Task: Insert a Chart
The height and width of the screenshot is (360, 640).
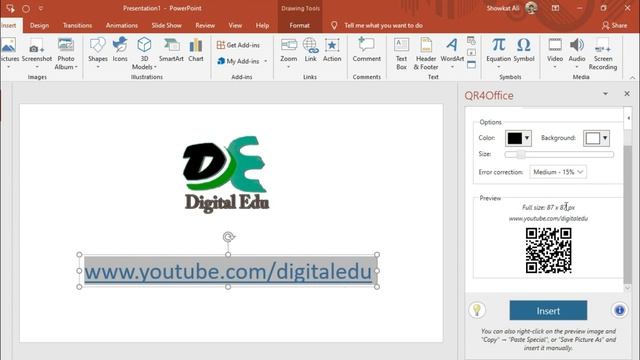Action: point(196,50)
